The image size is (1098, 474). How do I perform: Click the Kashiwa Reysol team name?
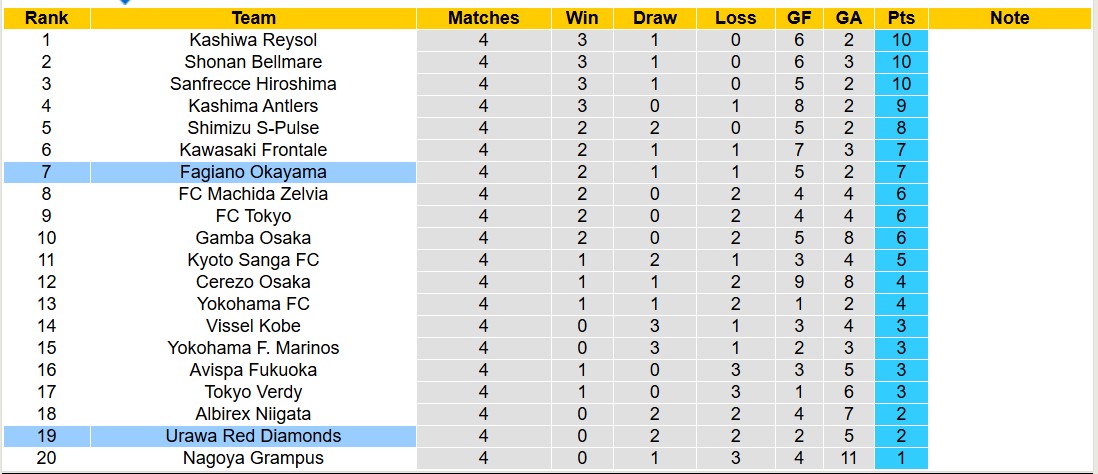point(253,40)
